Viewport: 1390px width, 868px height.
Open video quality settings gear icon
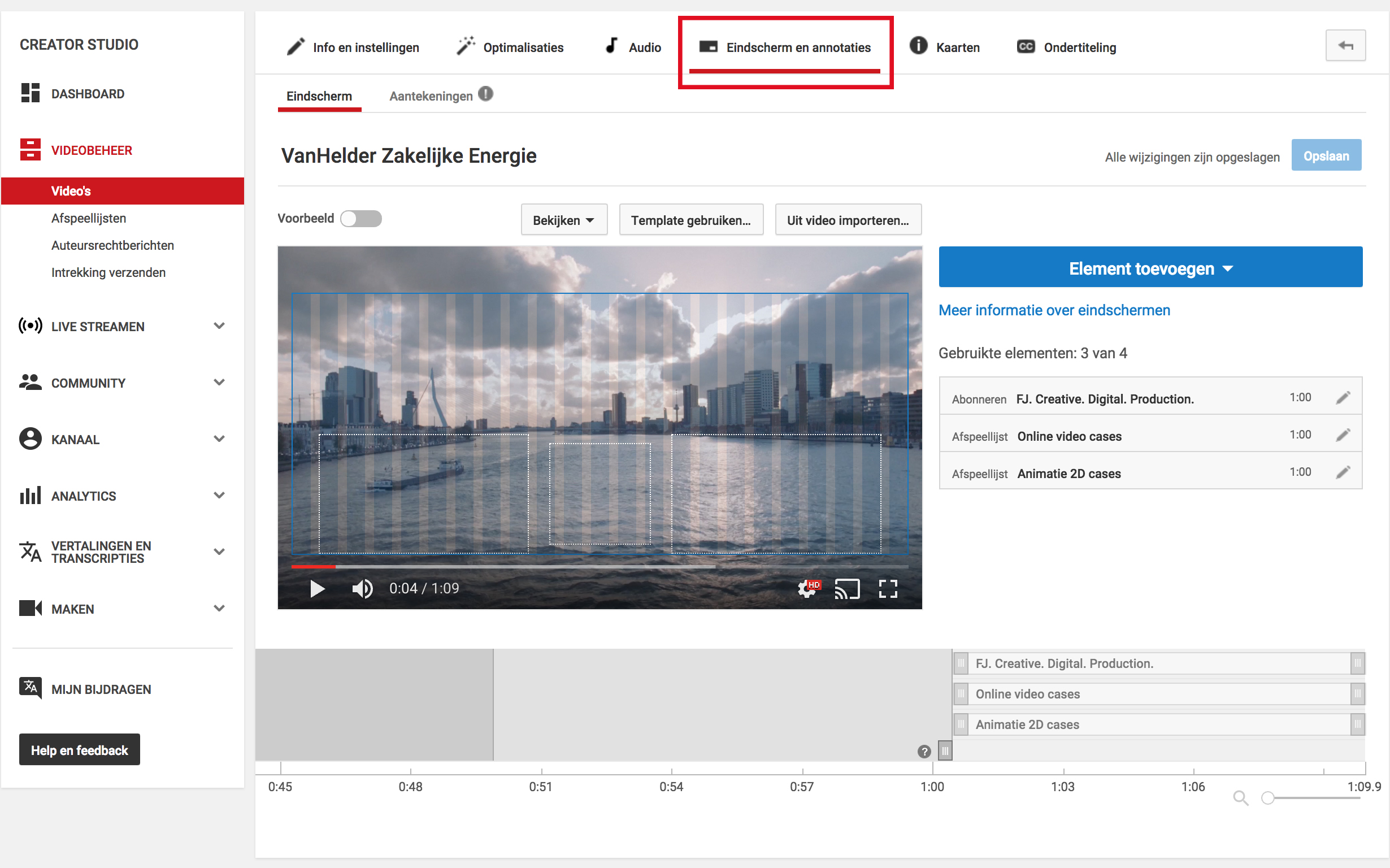pos(807,588)
